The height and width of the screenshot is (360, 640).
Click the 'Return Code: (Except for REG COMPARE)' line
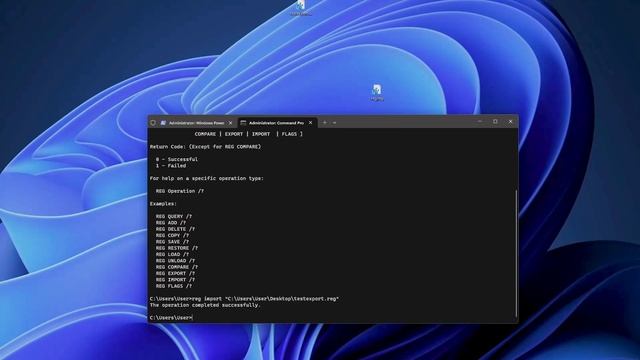point(205,147)
